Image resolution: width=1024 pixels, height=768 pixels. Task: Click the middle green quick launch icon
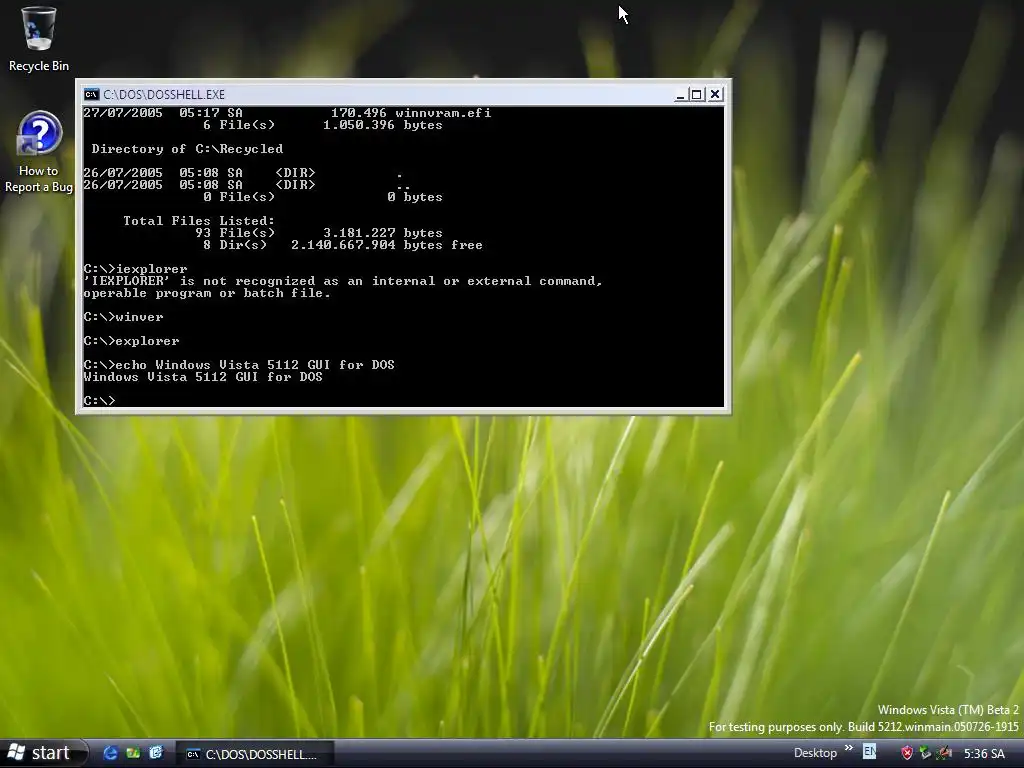[133, 753]
